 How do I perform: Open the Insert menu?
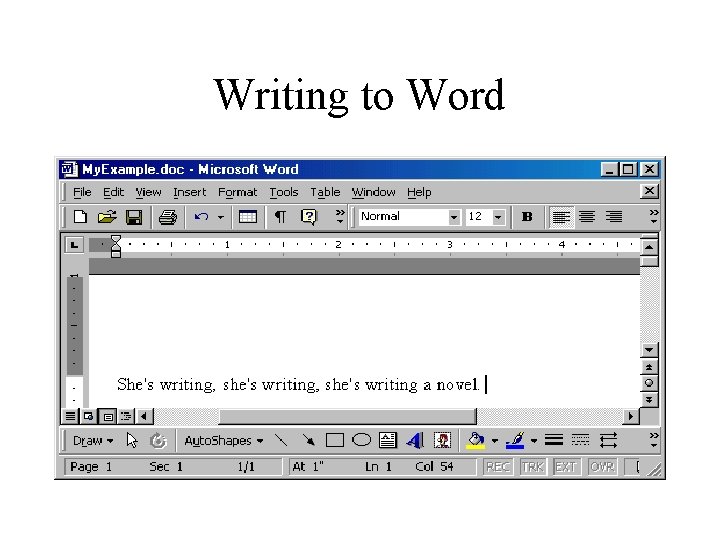190,192
